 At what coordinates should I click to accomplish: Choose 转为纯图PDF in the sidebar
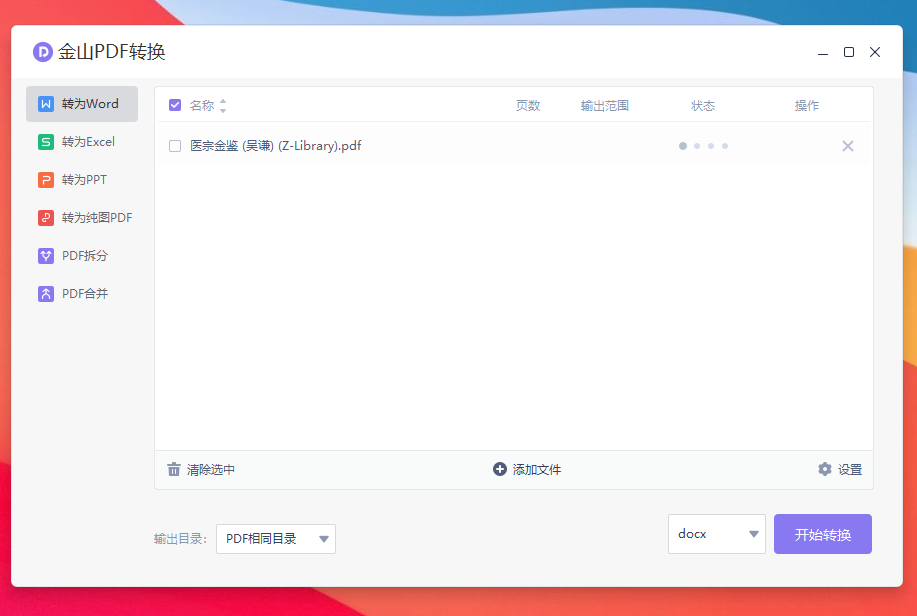[x=82, y=218]
